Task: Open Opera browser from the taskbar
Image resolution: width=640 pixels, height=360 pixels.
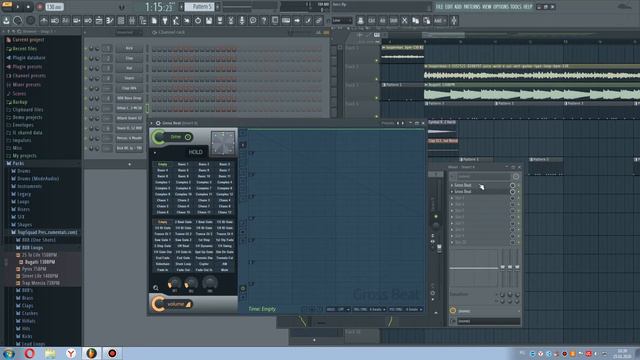Action: (29, 353)
